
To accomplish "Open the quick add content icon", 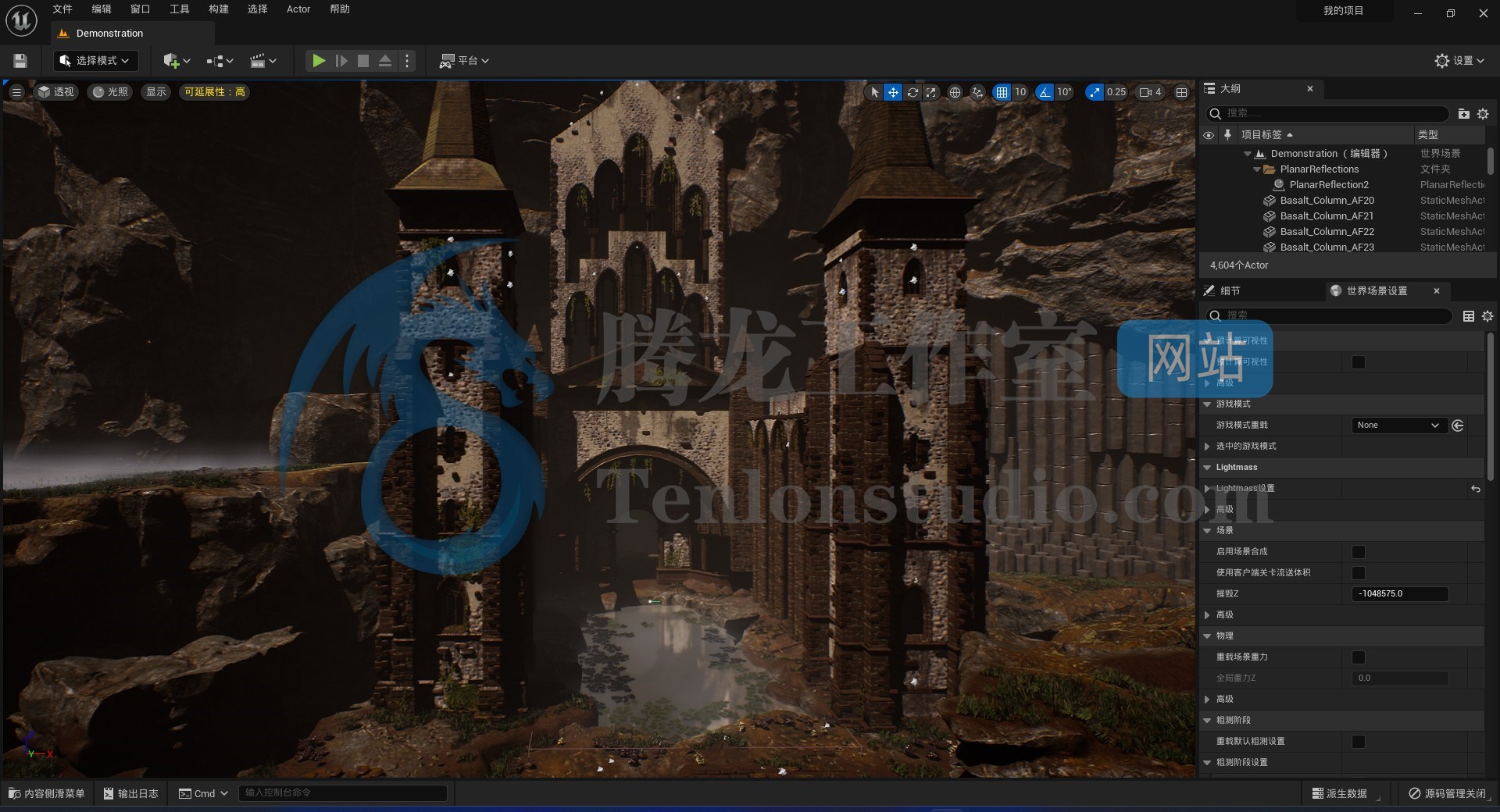I will click(x=177, y=61).
